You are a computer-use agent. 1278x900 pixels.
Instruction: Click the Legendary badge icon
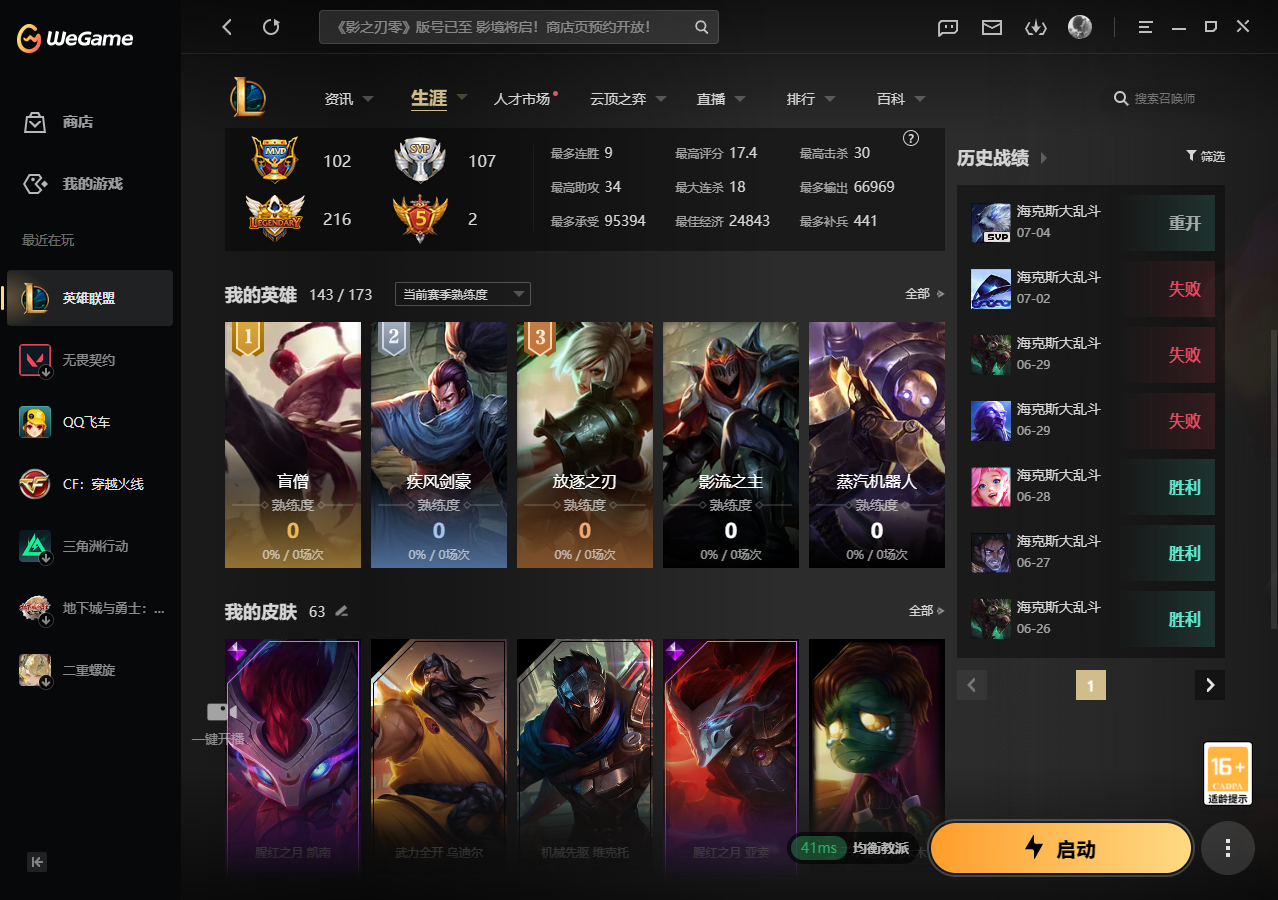click(x=275, y=218)
